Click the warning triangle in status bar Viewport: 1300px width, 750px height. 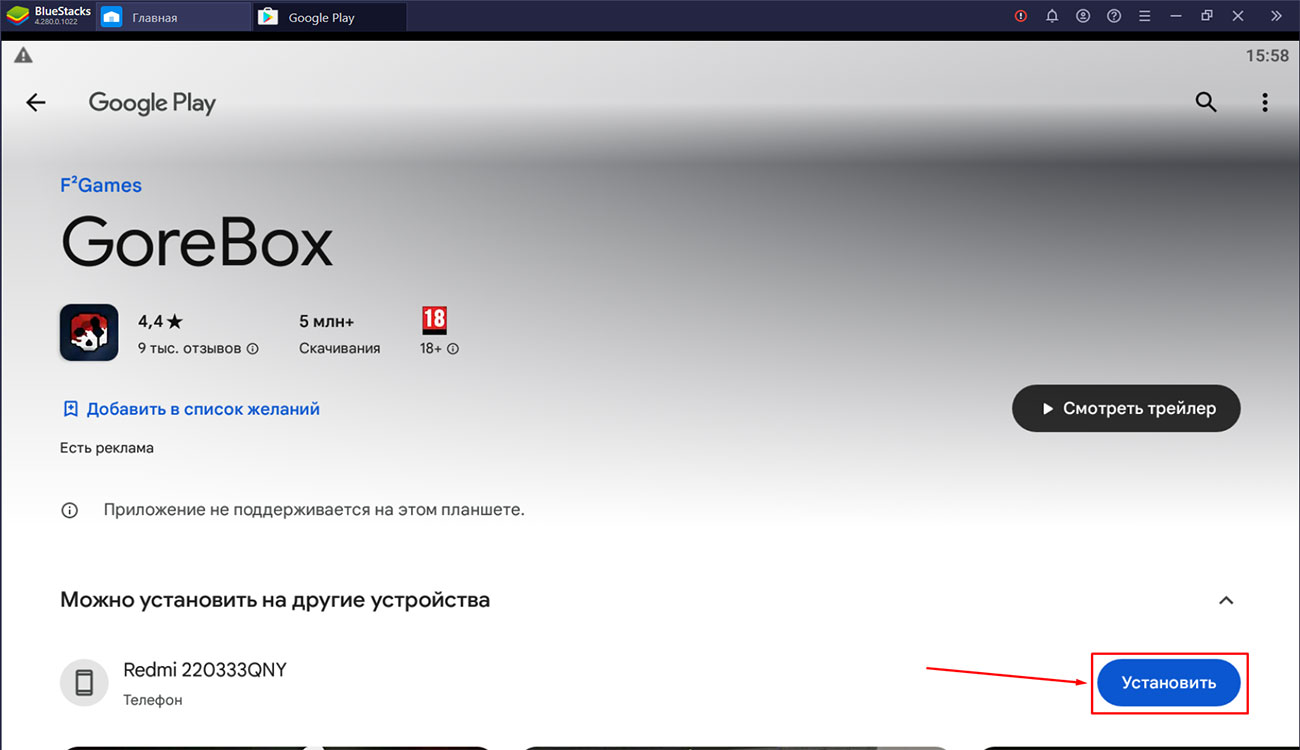click(23, 56)
